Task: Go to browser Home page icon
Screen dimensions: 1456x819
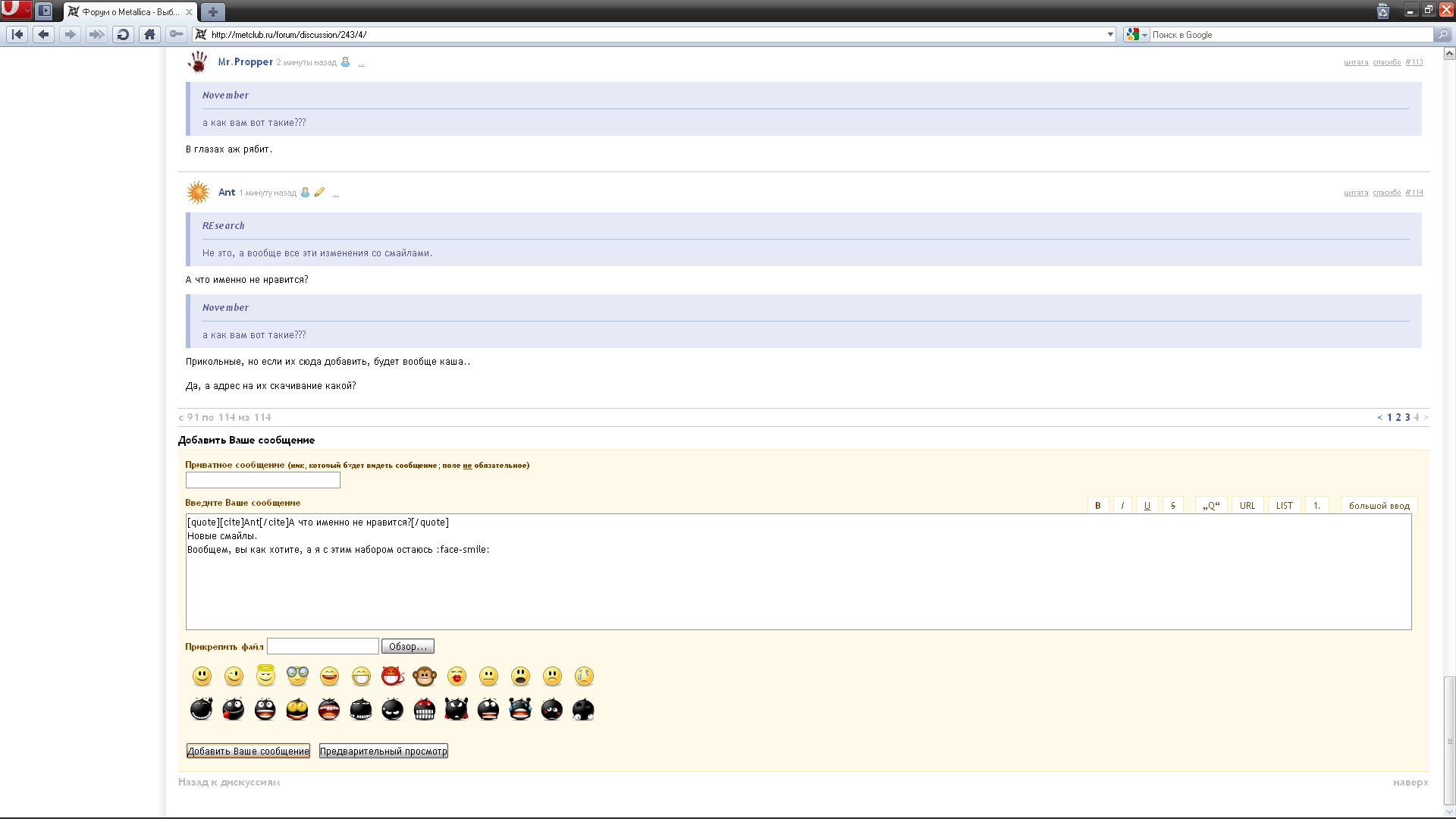Action: click(x=149, y=34)
